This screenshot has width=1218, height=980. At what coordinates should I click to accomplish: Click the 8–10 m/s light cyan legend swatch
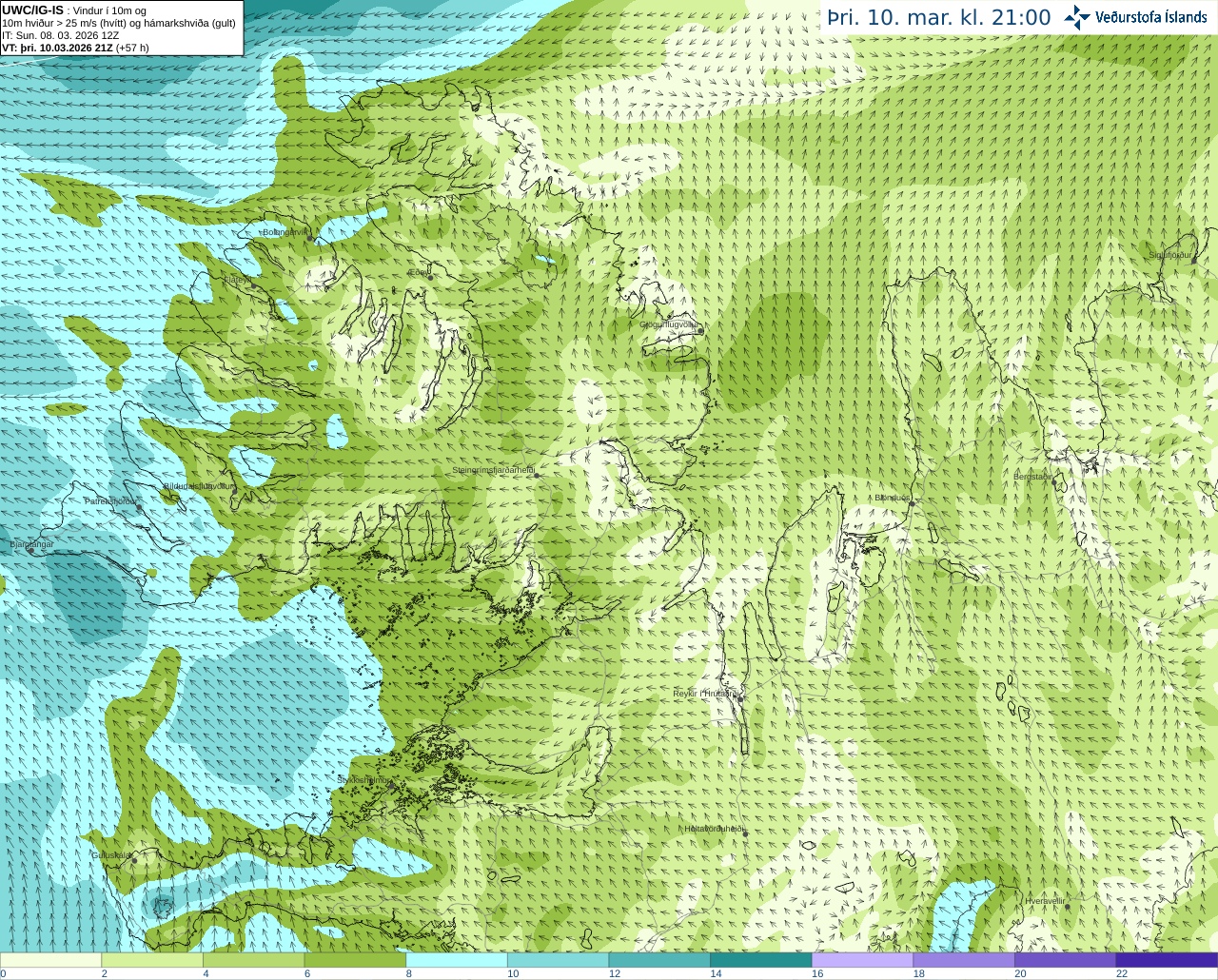[457, 960]
